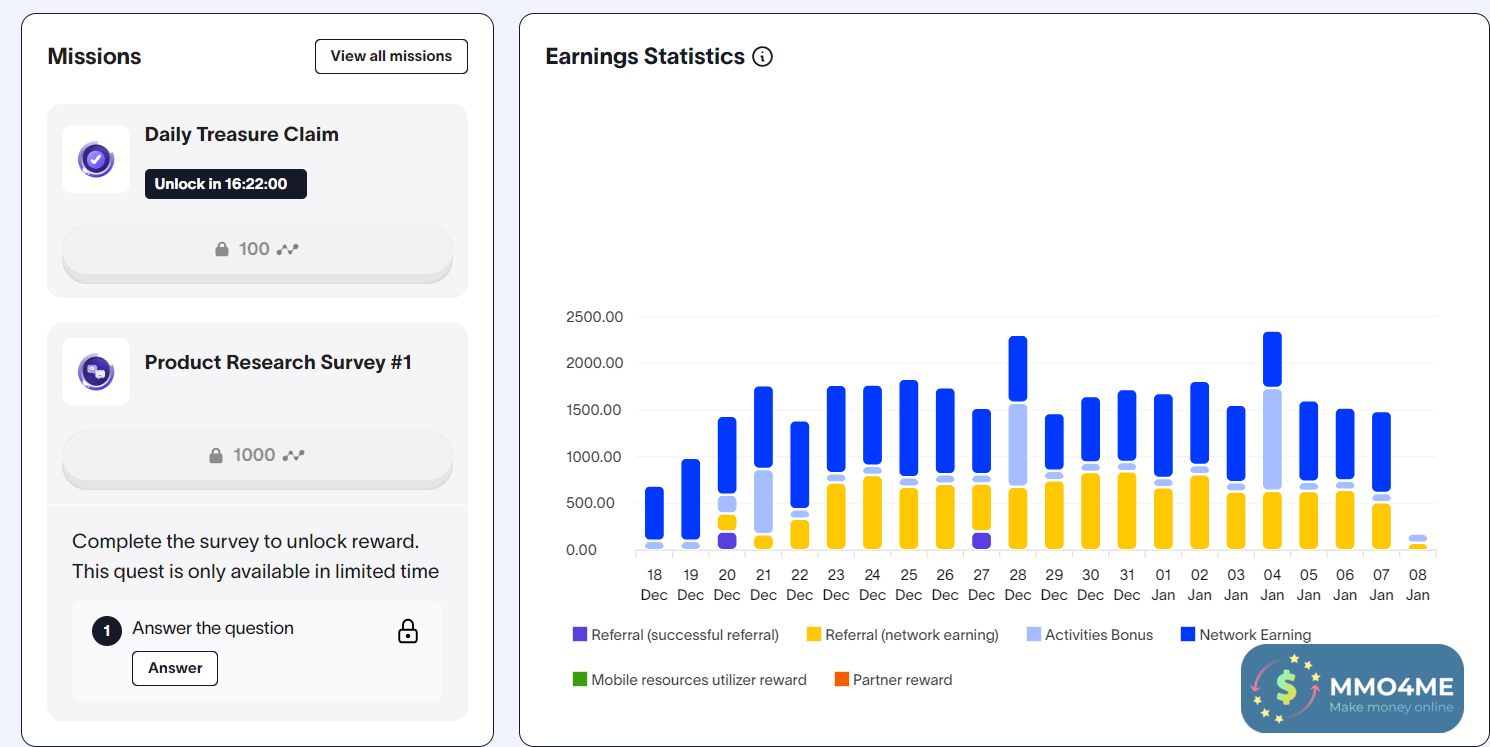The image size is (1490, 747).
Task: Toggle Mobile resources utilizer reward green swatch
Action: point(580,680)
